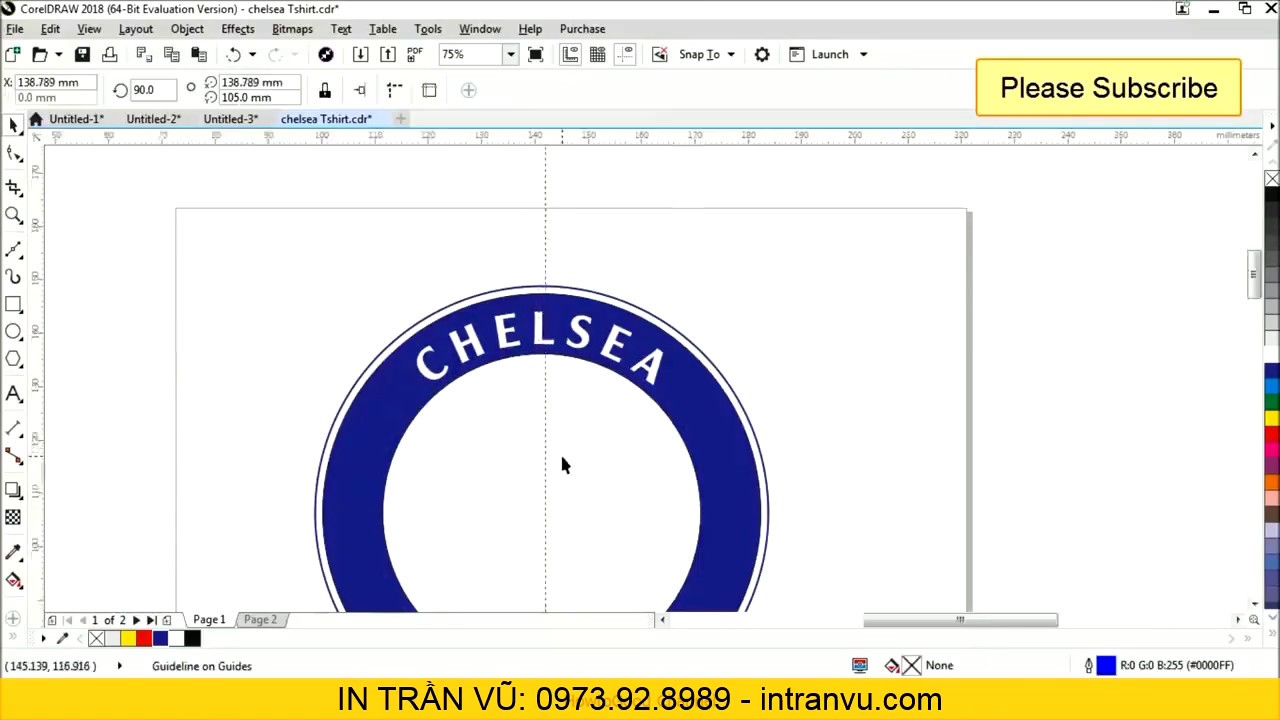Open the Options gear icon
The width and height of the screenshot is (1280, 720).
762,54
